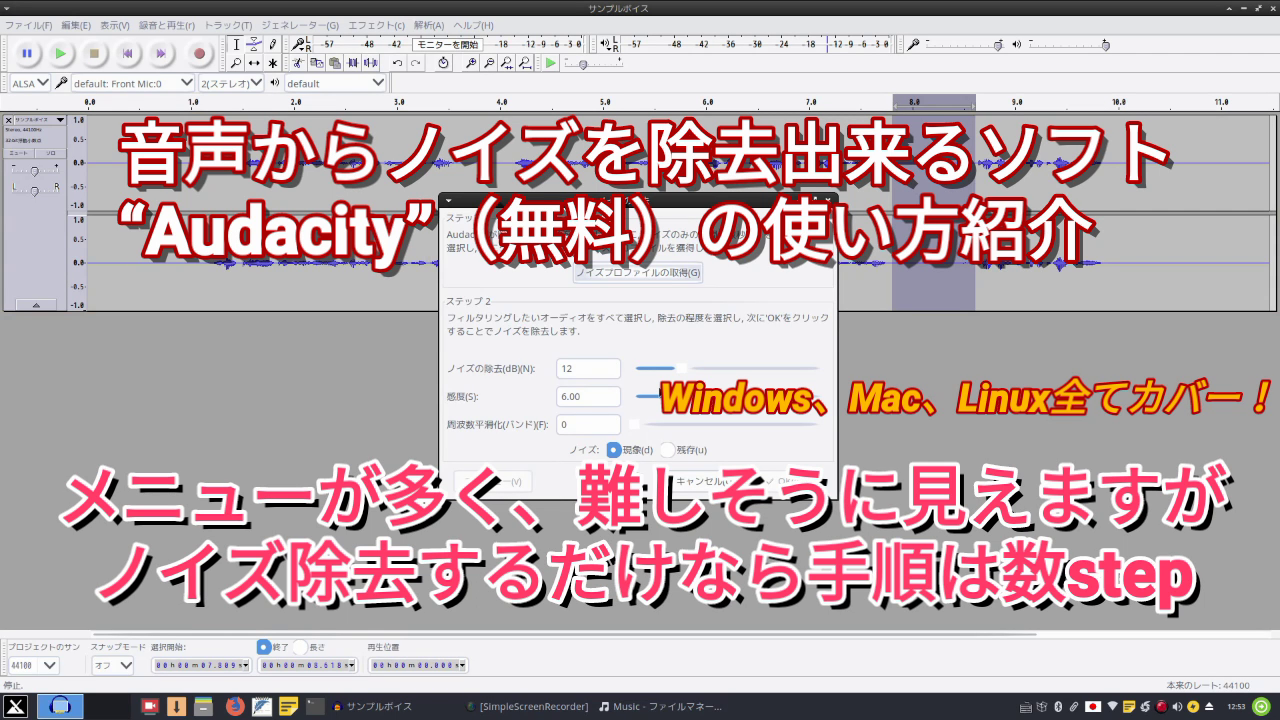Click the playback meter speaker icon

pos(605,44)
